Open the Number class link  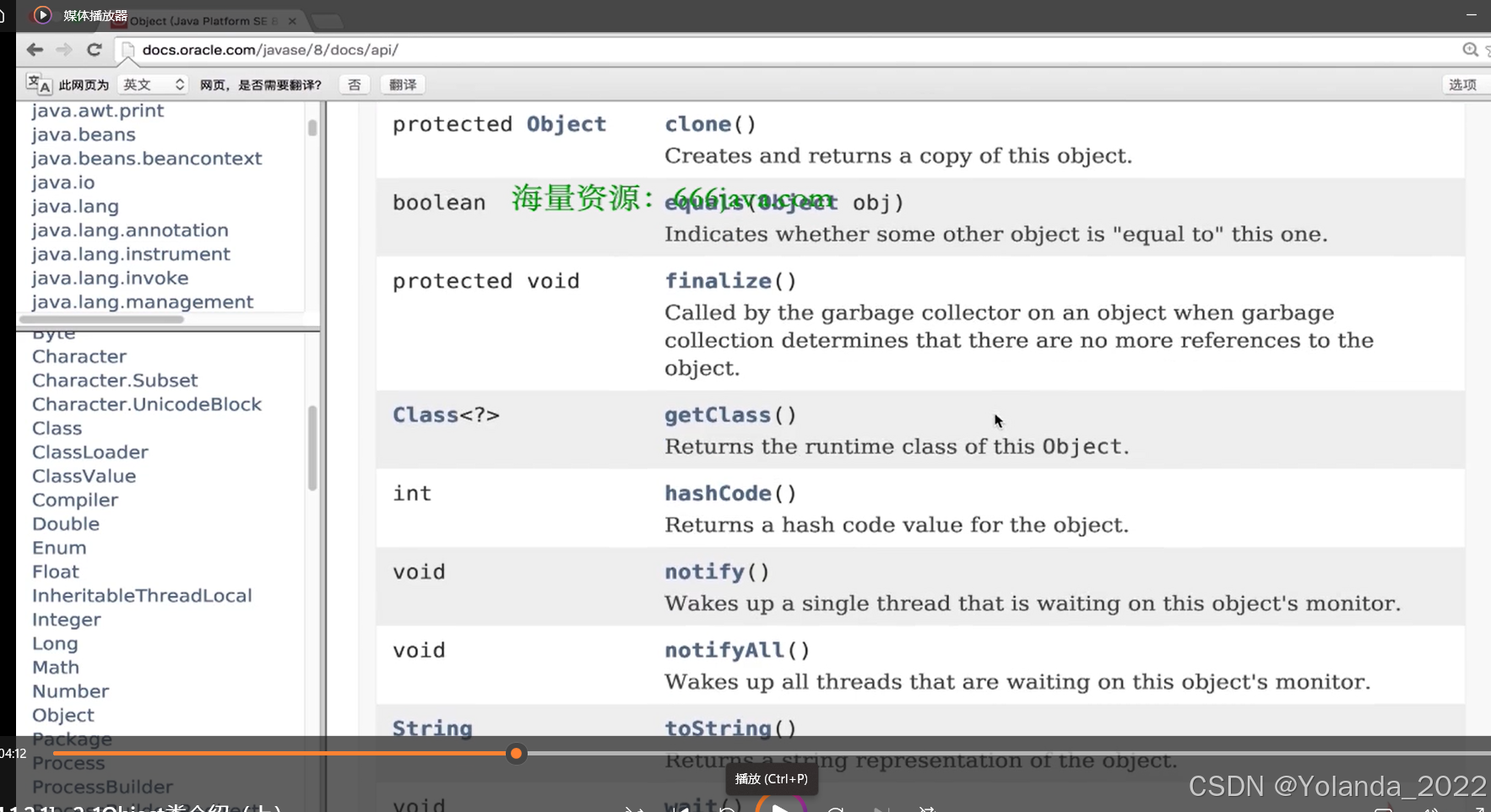click(71, 691)
